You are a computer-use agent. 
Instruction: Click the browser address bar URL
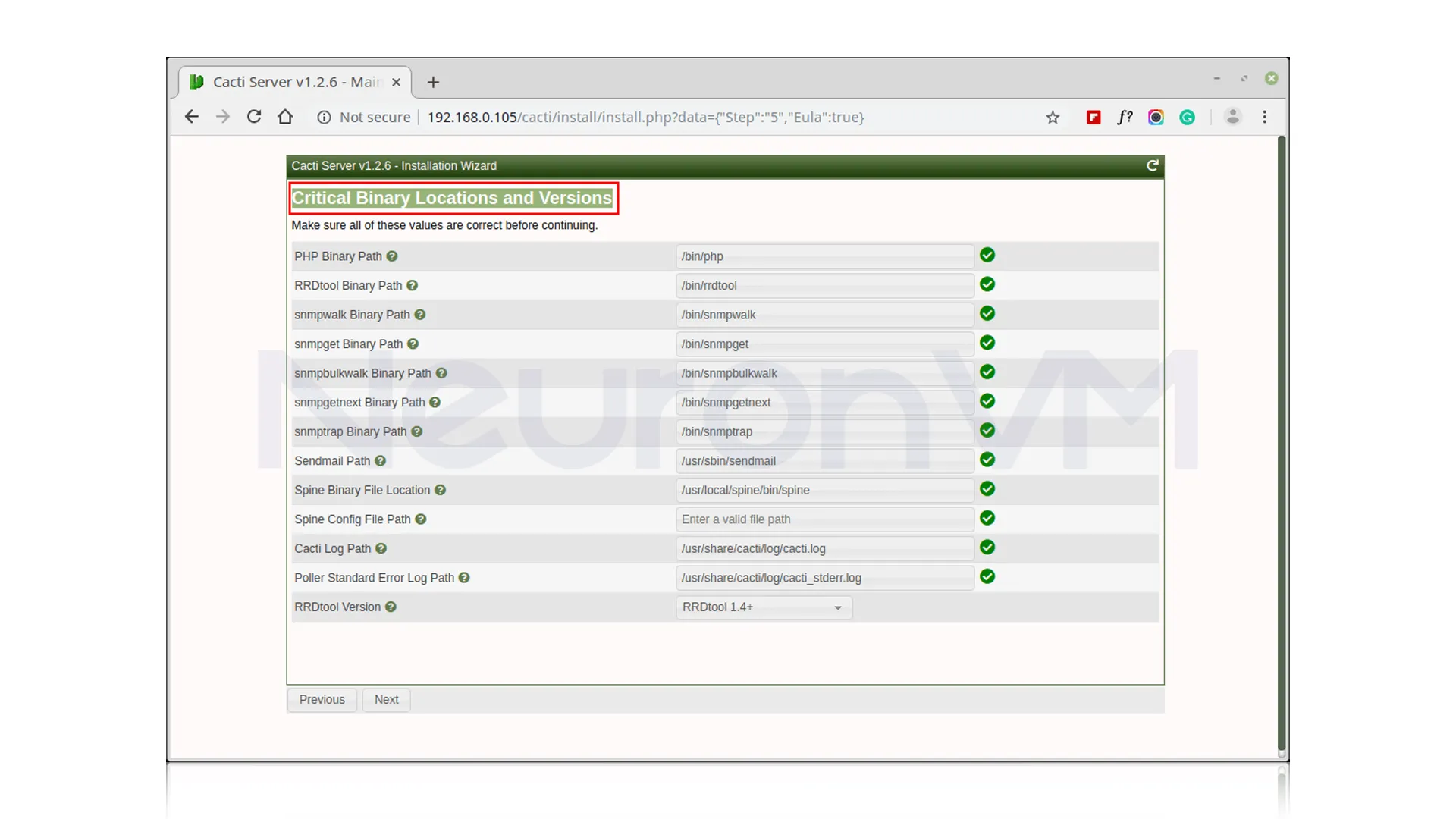[645, 117]
